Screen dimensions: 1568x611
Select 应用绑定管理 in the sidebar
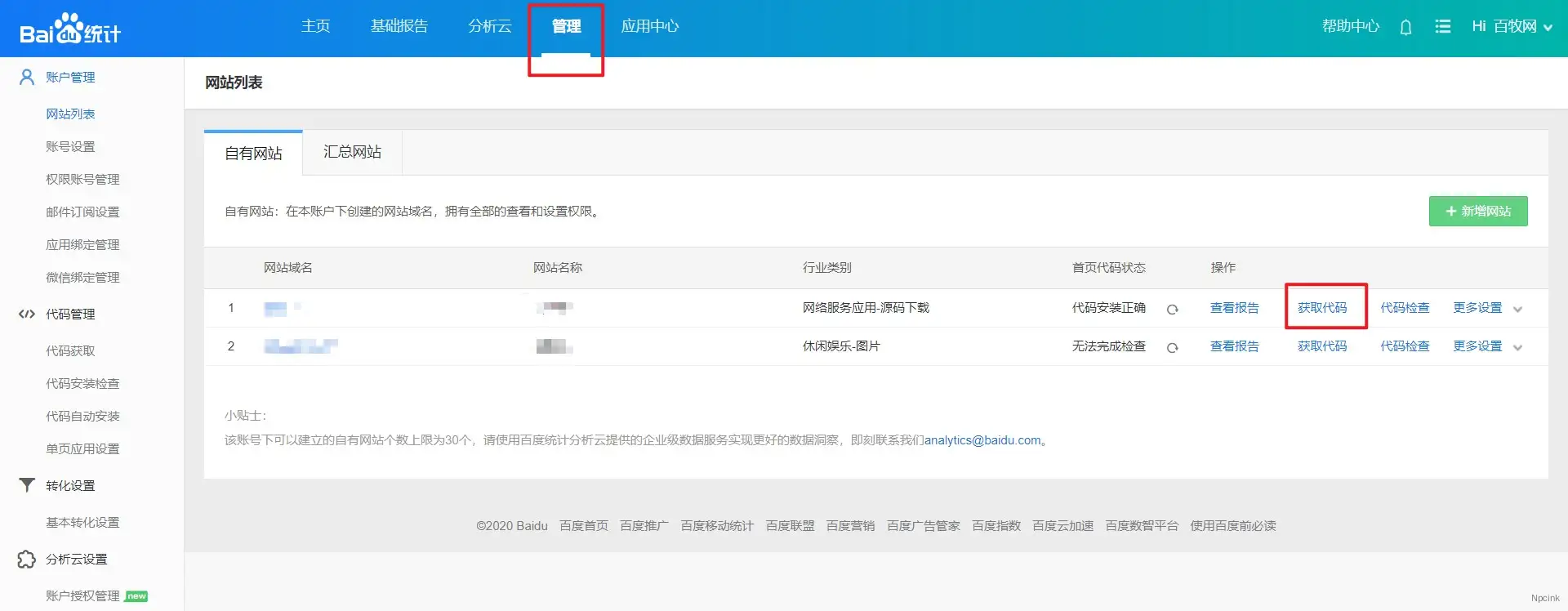point(82,245)
